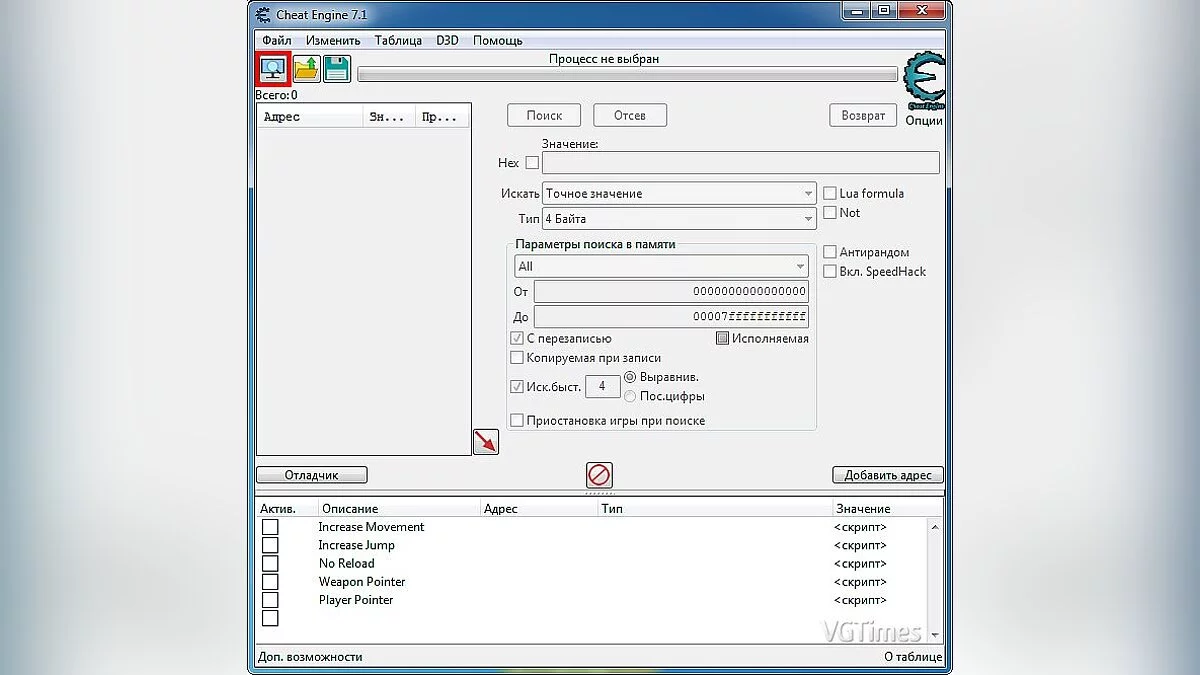1200x675 pixels.
Task: Select the Player Pointer entry
Action: point(356,600)
